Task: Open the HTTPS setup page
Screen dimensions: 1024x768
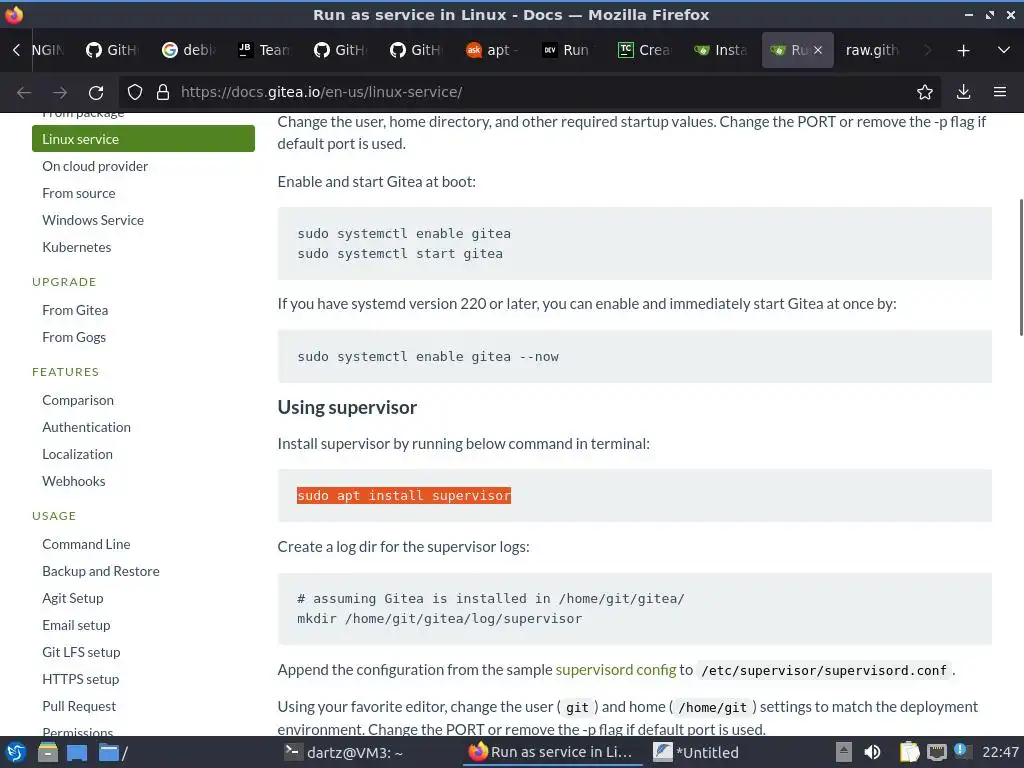Action: [80, 679]
